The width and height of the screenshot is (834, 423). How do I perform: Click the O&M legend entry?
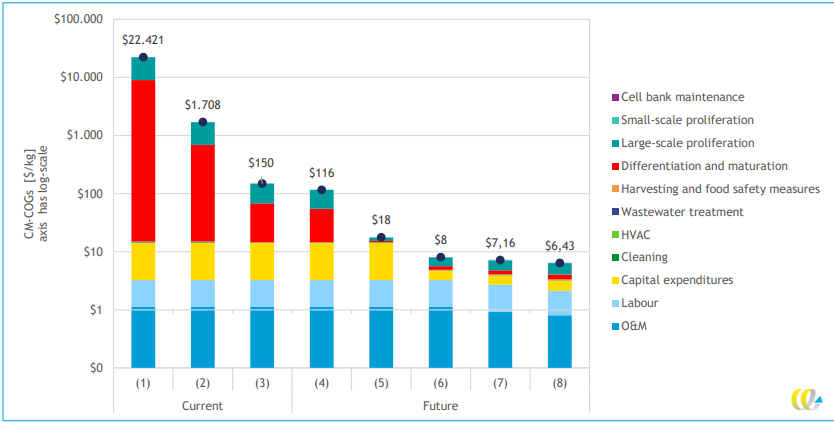tap(636, 326)
